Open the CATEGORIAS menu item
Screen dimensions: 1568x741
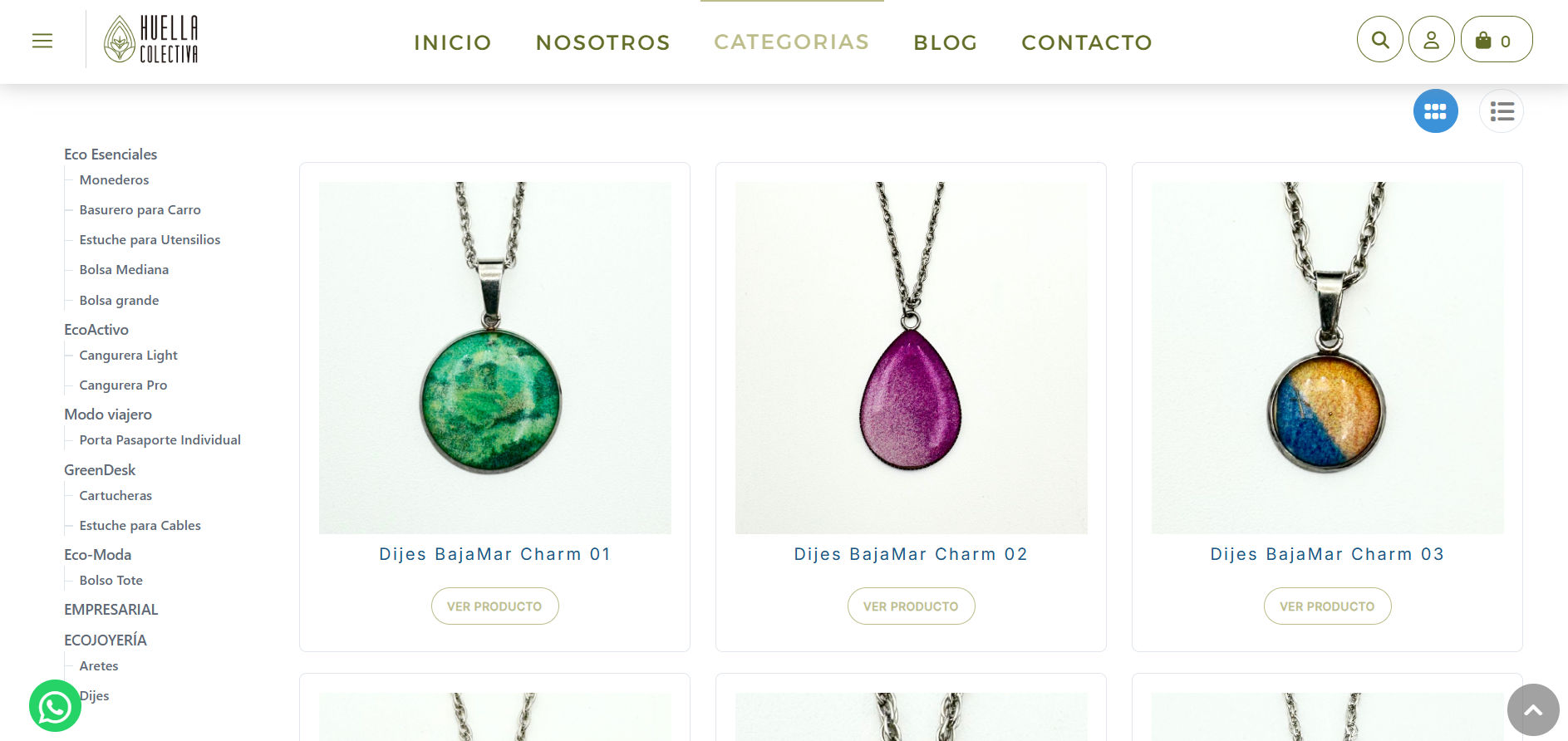792,42
